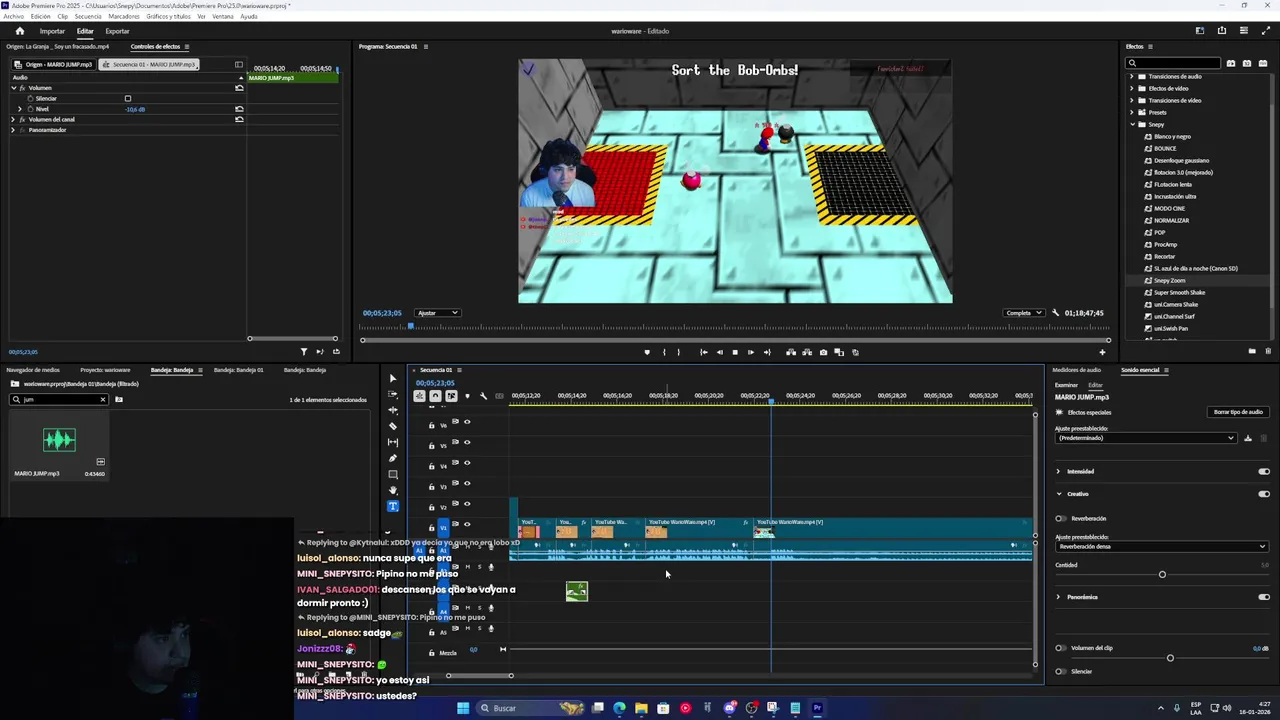
Task: Select the Type tool
Action: click(x=392, y=506)
